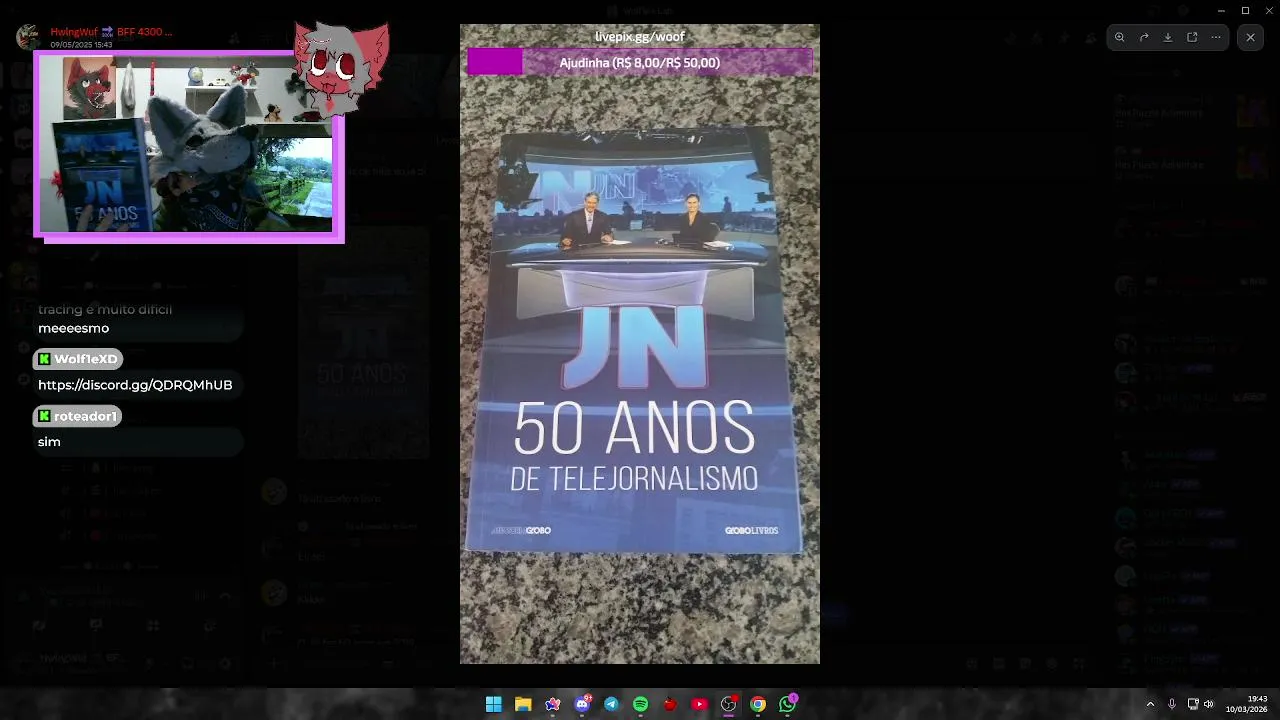1280x720 pixels.
Task: Zoom the image with the magnifier icon
Action: click(1120, 37)
